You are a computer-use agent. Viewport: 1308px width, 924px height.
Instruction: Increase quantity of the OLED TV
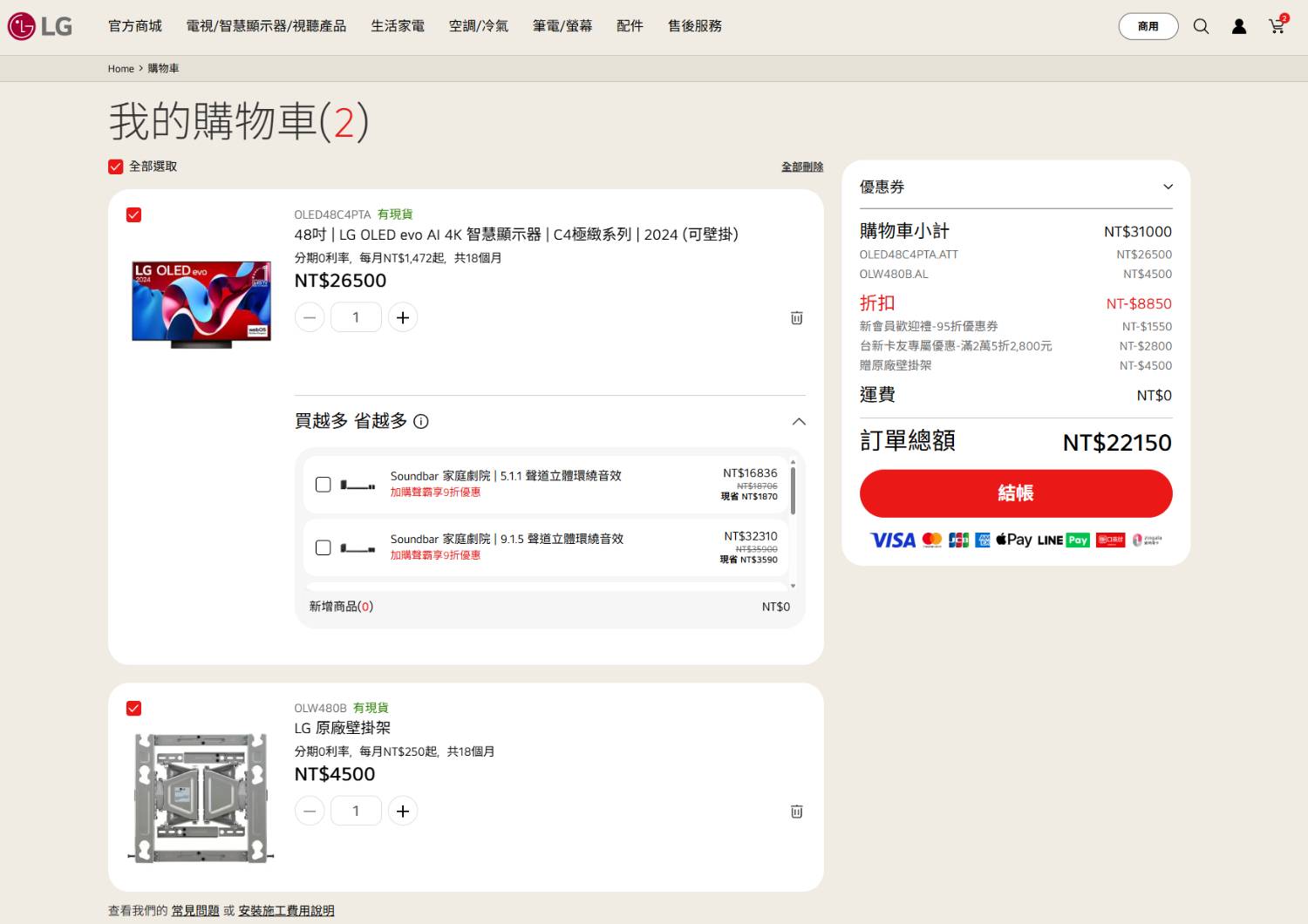[x=403, y=317]
